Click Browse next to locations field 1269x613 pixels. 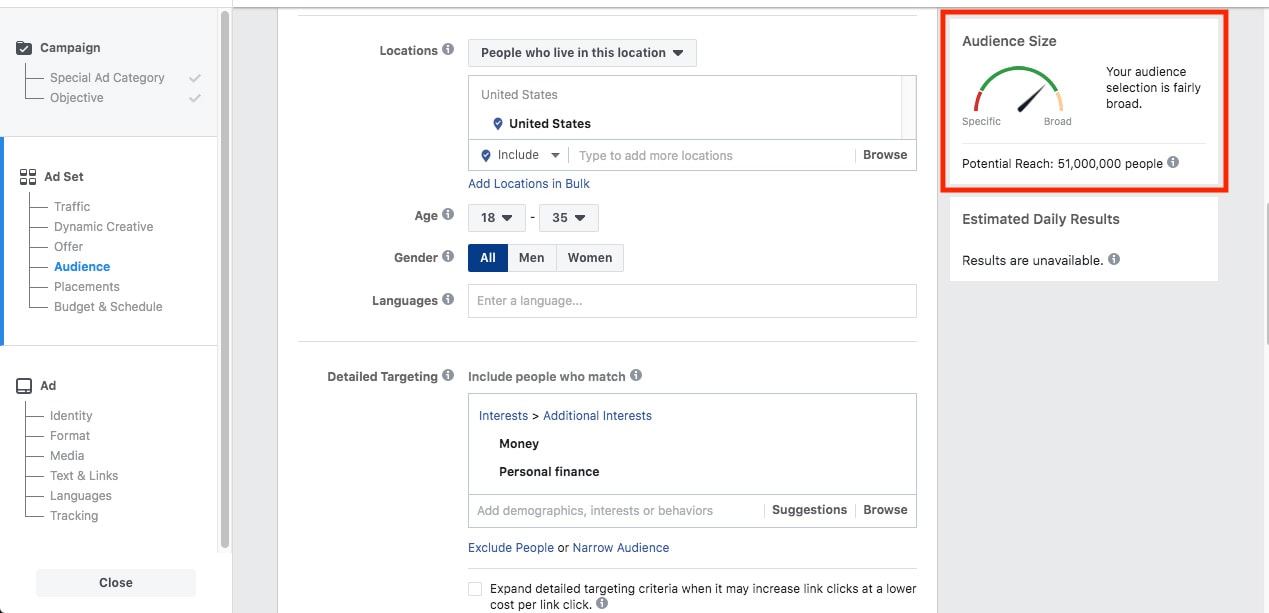[885, 155]
